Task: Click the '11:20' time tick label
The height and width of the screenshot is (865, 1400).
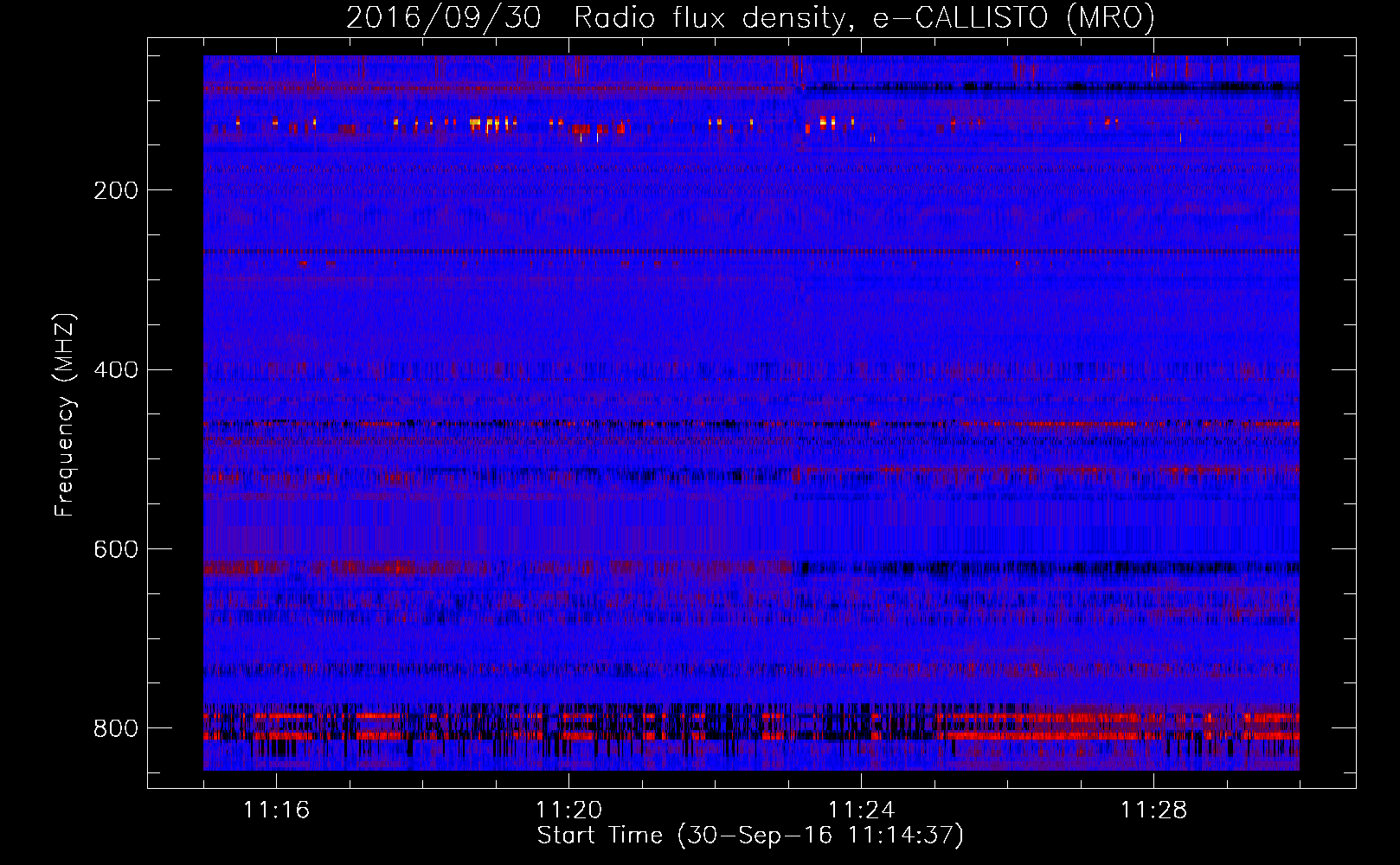Action: (568, 811)
